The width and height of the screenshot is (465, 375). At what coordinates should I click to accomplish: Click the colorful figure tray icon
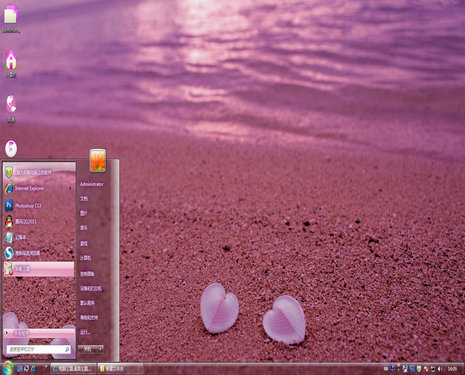click(405, 368)
